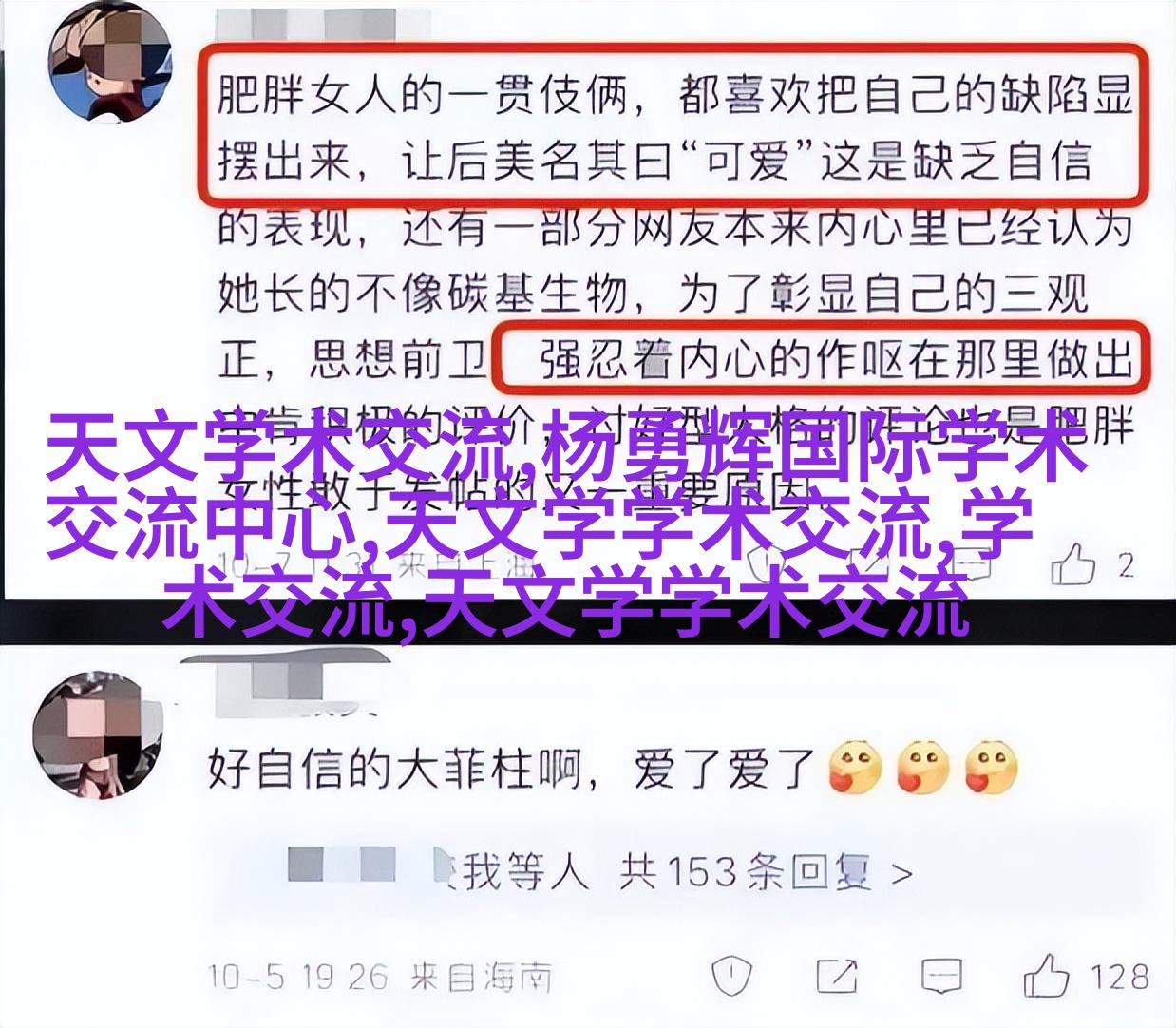Expand replies using the chevron after 回复
This screenshot has height=1028, width=1176.
click(902, 872)
